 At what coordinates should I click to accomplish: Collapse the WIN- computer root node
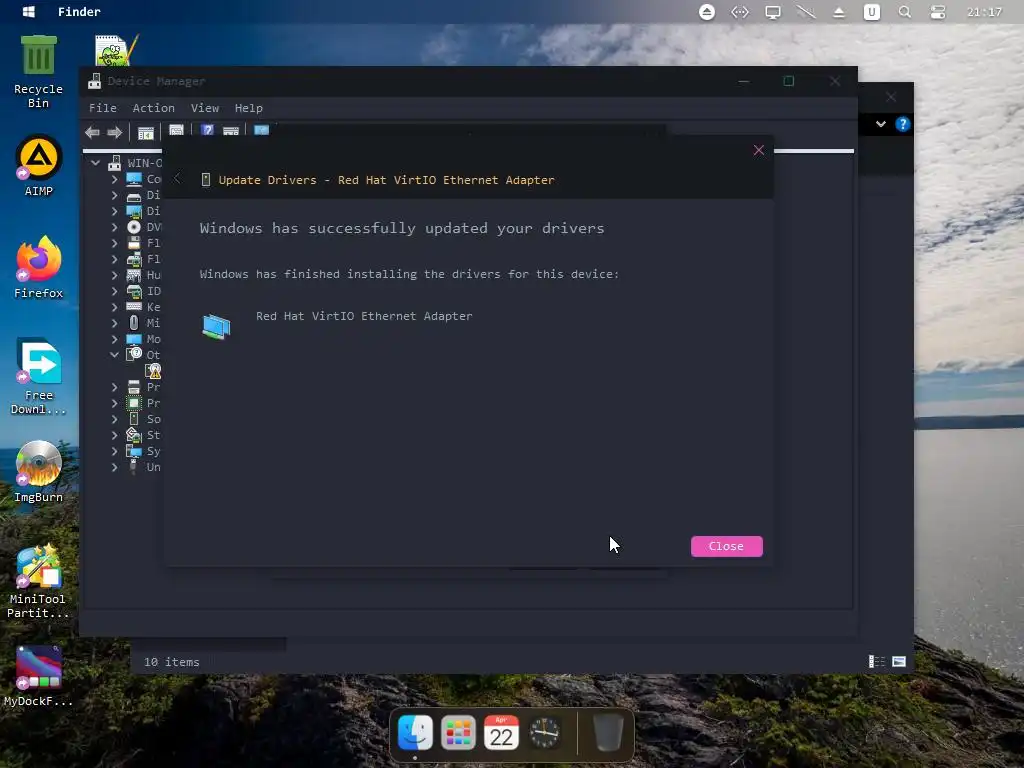coord(95,163)
